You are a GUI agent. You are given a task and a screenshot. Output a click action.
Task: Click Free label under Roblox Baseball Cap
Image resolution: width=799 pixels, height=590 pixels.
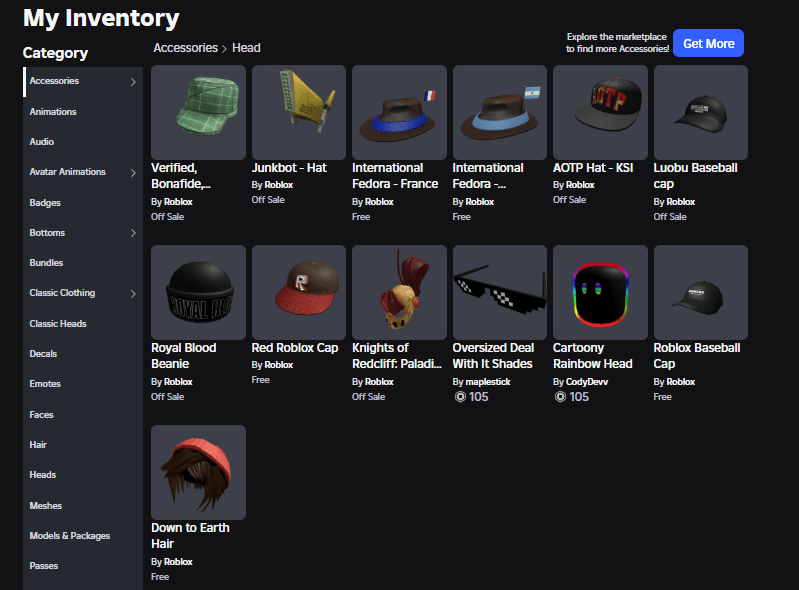(x=662, y=397)
